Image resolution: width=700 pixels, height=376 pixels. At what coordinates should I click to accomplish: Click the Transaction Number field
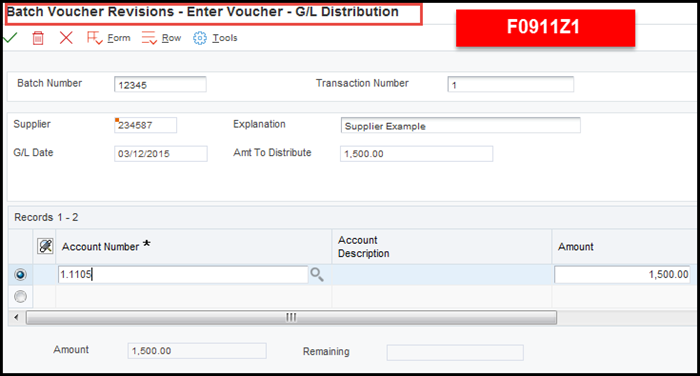[511, 84]
